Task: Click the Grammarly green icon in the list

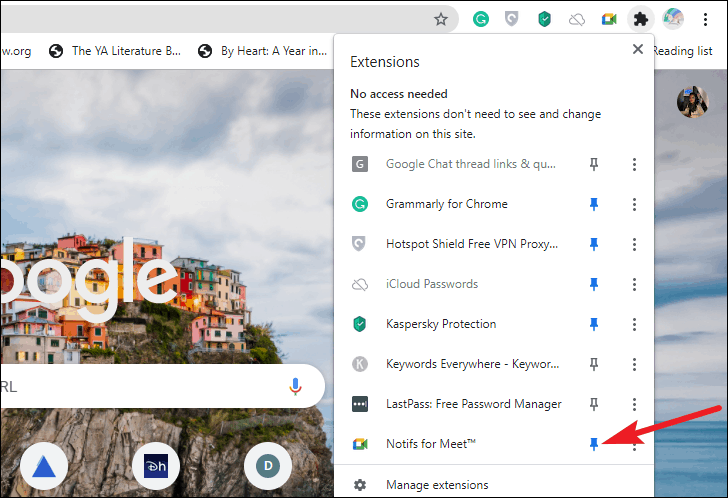Action: point(360,204)
